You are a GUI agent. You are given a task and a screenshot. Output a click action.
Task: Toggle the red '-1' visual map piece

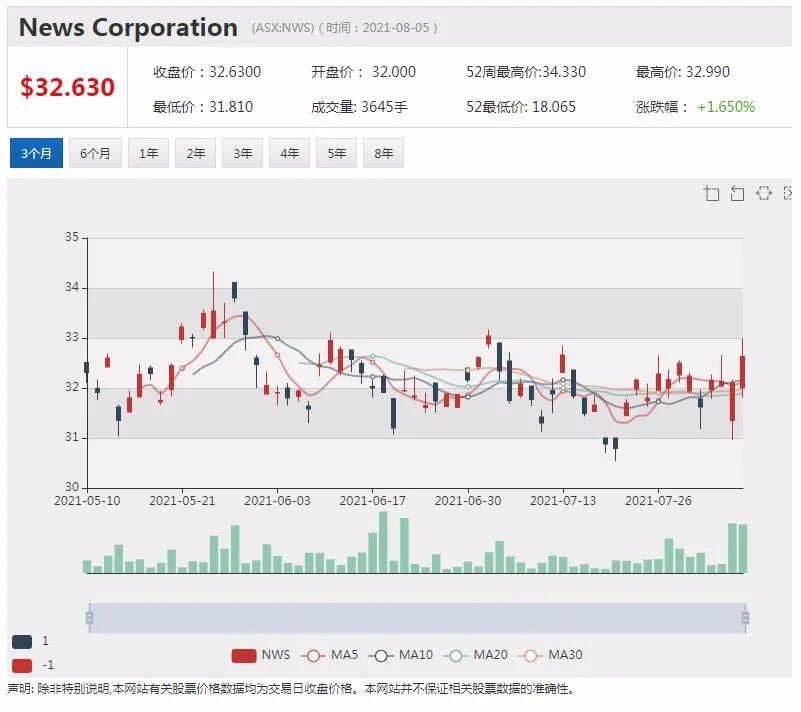32,666
